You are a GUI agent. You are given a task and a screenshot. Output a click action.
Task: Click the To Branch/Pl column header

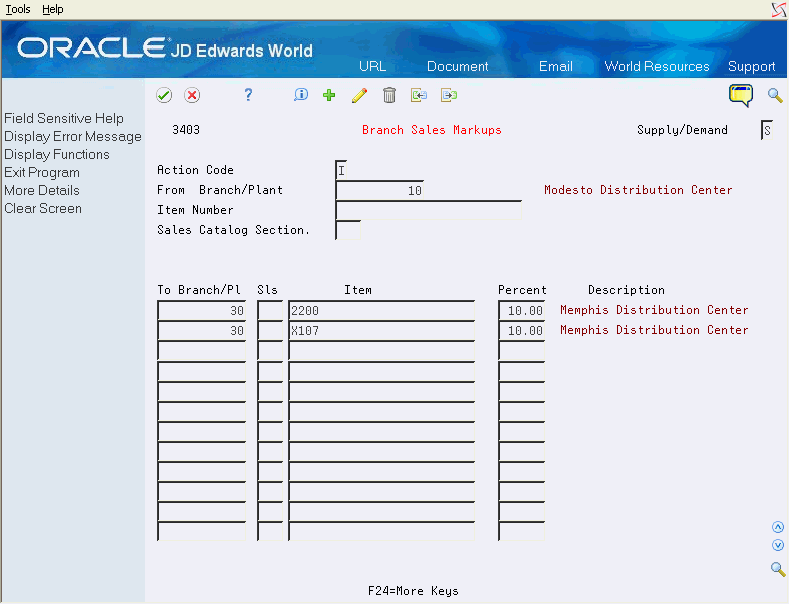(x=199, y=290)
